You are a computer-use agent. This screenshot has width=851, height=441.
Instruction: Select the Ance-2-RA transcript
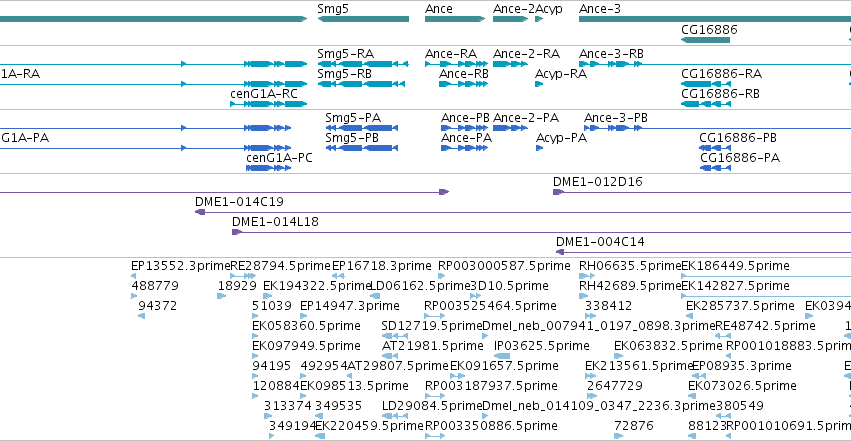pyautogui.click(x=510, y=64)
